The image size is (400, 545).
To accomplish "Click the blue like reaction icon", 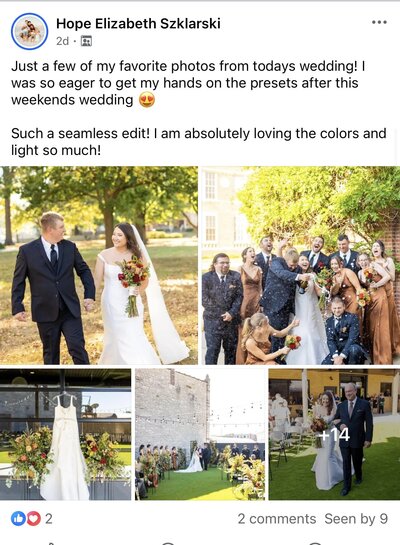I will click(x=18, y=518).
